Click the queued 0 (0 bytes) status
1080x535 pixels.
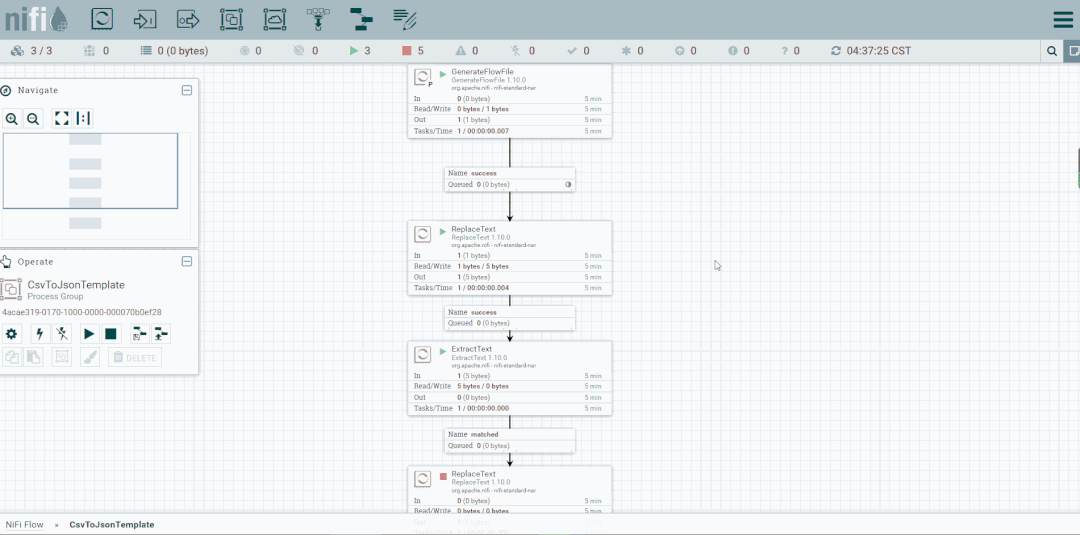174,51
